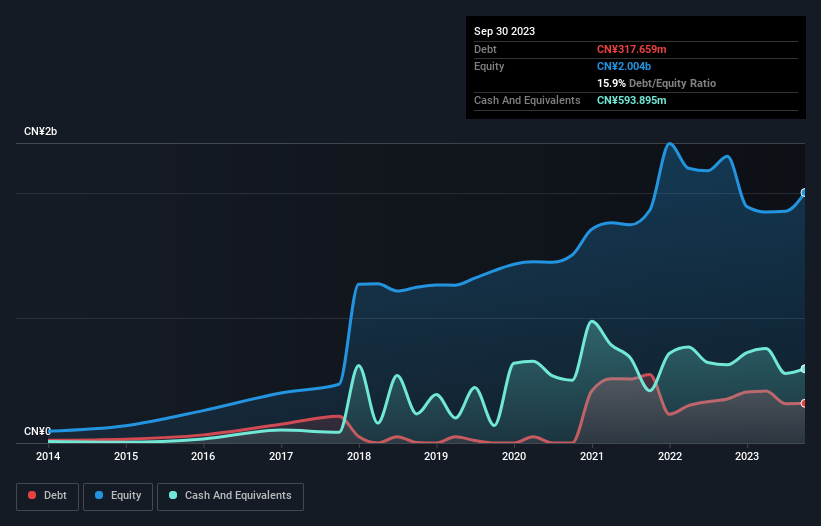Click the CN¥2b y-axis label
This screenshot has height=526, width=821.
(40, 131)
